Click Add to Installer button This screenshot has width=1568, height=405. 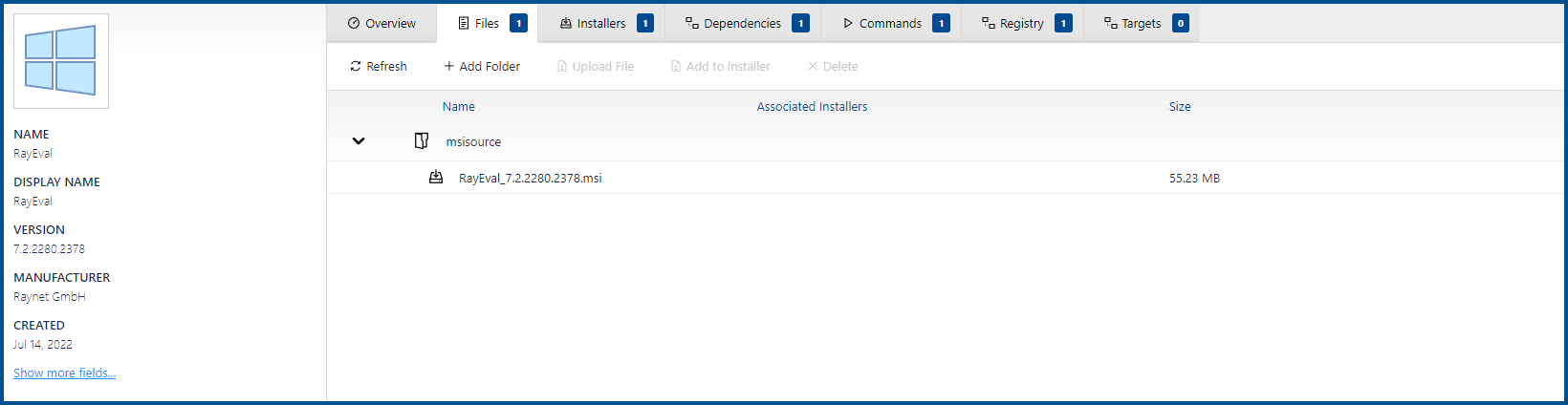720,66
